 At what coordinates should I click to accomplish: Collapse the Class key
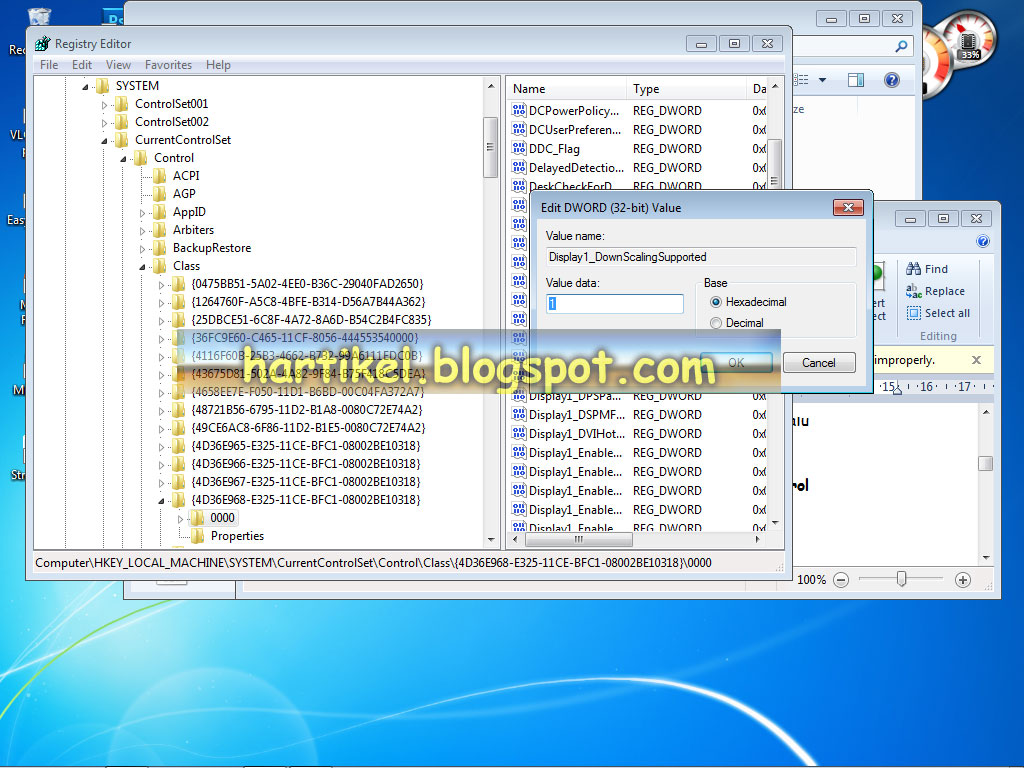(142, 266)
